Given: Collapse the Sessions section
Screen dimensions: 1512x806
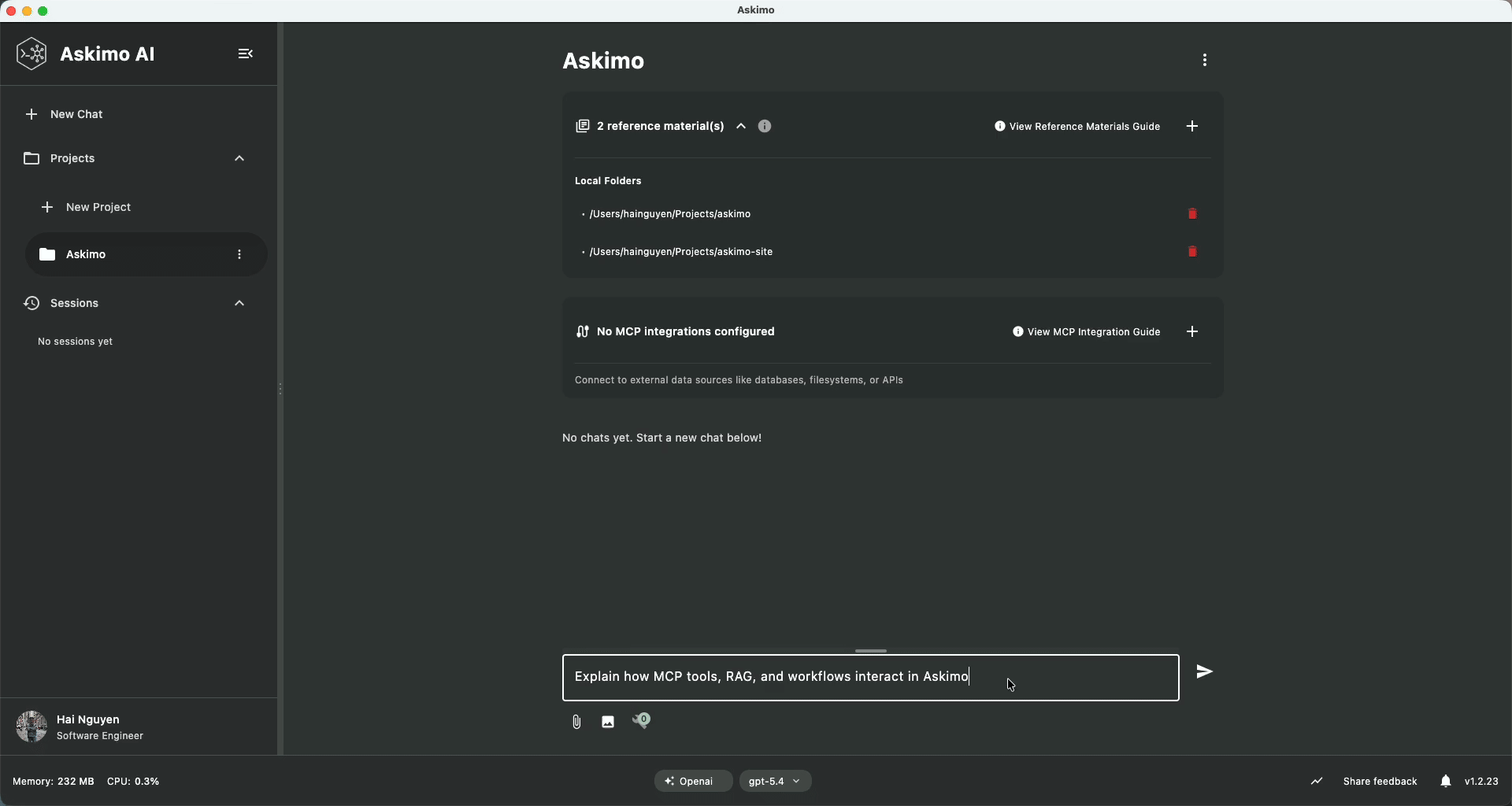Looking at the screenshot, I should tap(239, 303).
